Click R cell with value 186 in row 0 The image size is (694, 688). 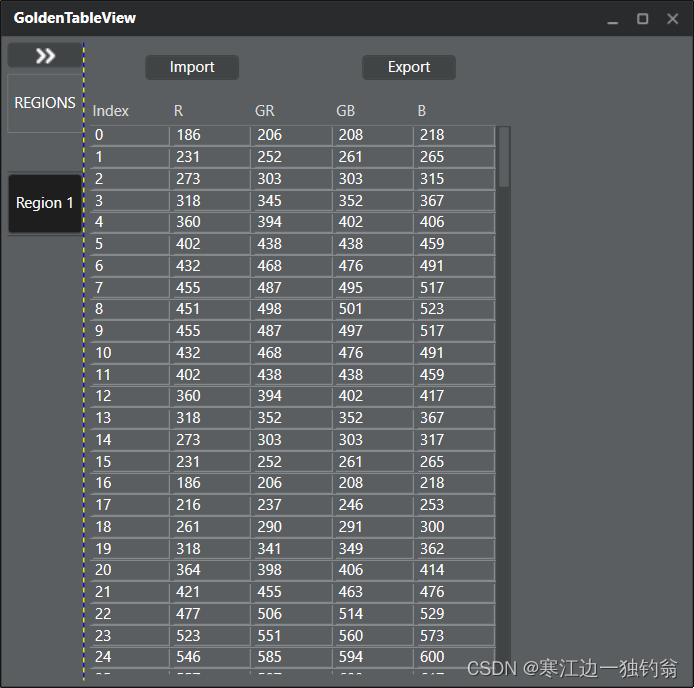(x=209, y=135)
